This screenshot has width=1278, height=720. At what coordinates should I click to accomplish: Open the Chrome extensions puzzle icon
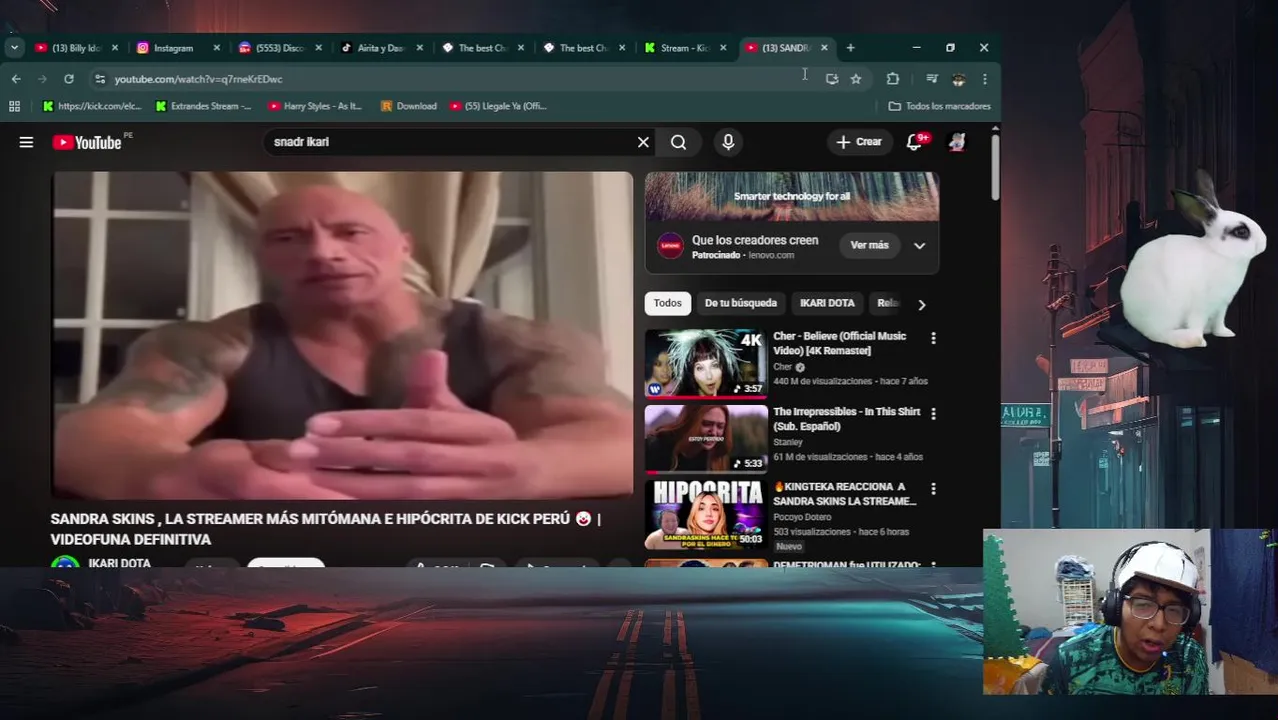893,78
